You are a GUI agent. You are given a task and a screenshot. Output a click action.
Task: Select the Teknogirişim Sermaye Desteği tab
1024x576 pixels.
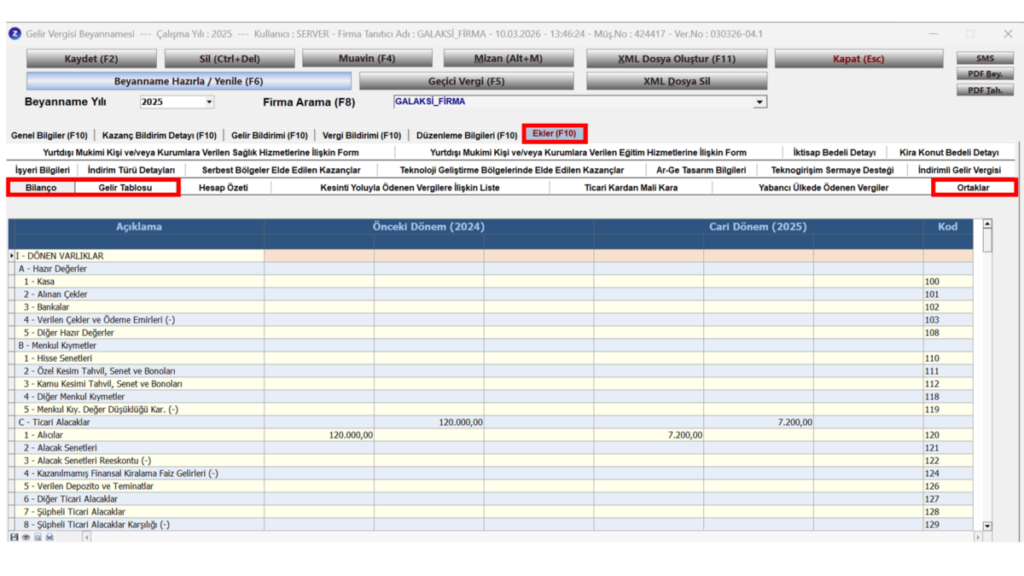[832, 170]
